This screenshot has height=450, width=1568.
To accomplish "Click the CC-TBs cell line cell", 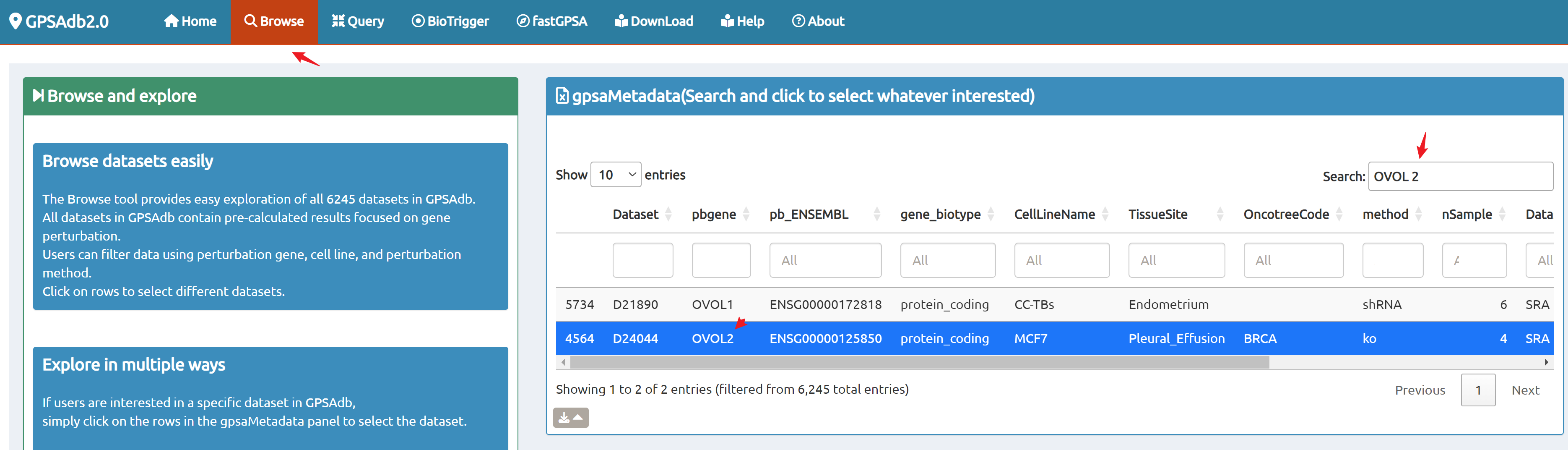I will (x=1034, y=304).
